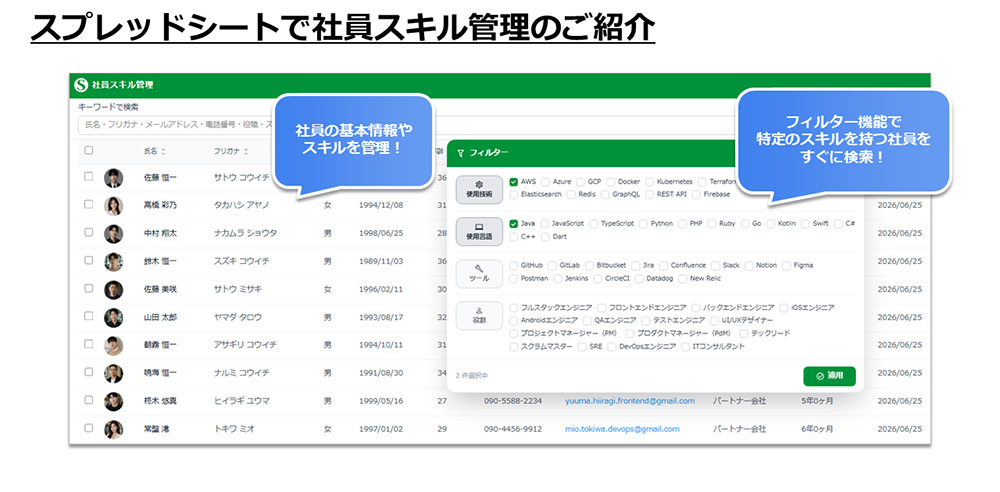Select the 使用言語 filter category button
The height and width of the screenshot is (492, 1000).
[x=479, y=231]
